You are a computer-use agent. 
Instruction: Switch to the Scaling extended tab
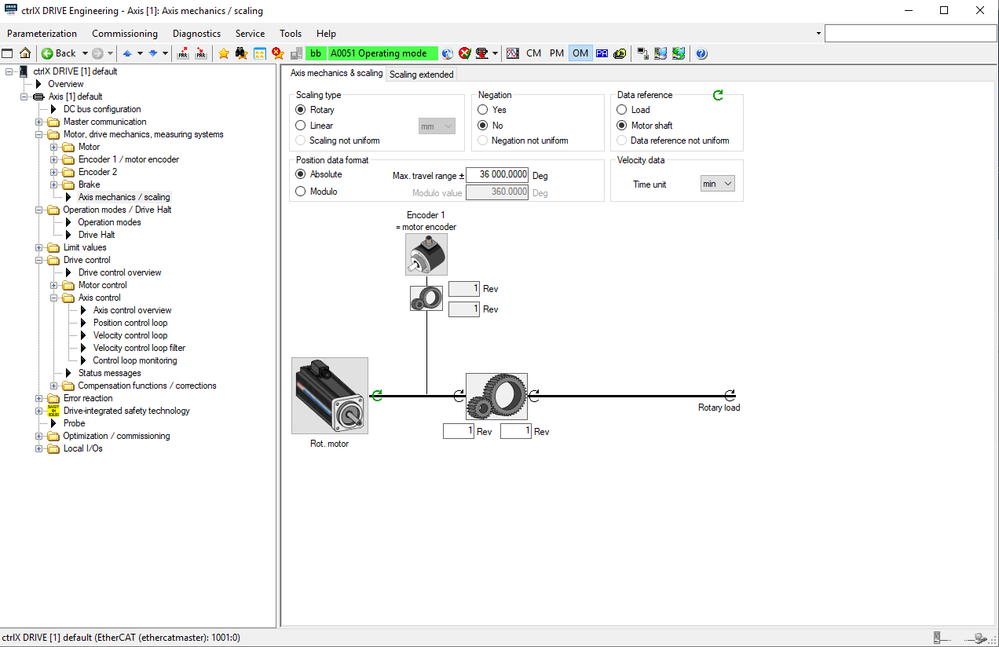pyautogui.click(x=421, y=75)
